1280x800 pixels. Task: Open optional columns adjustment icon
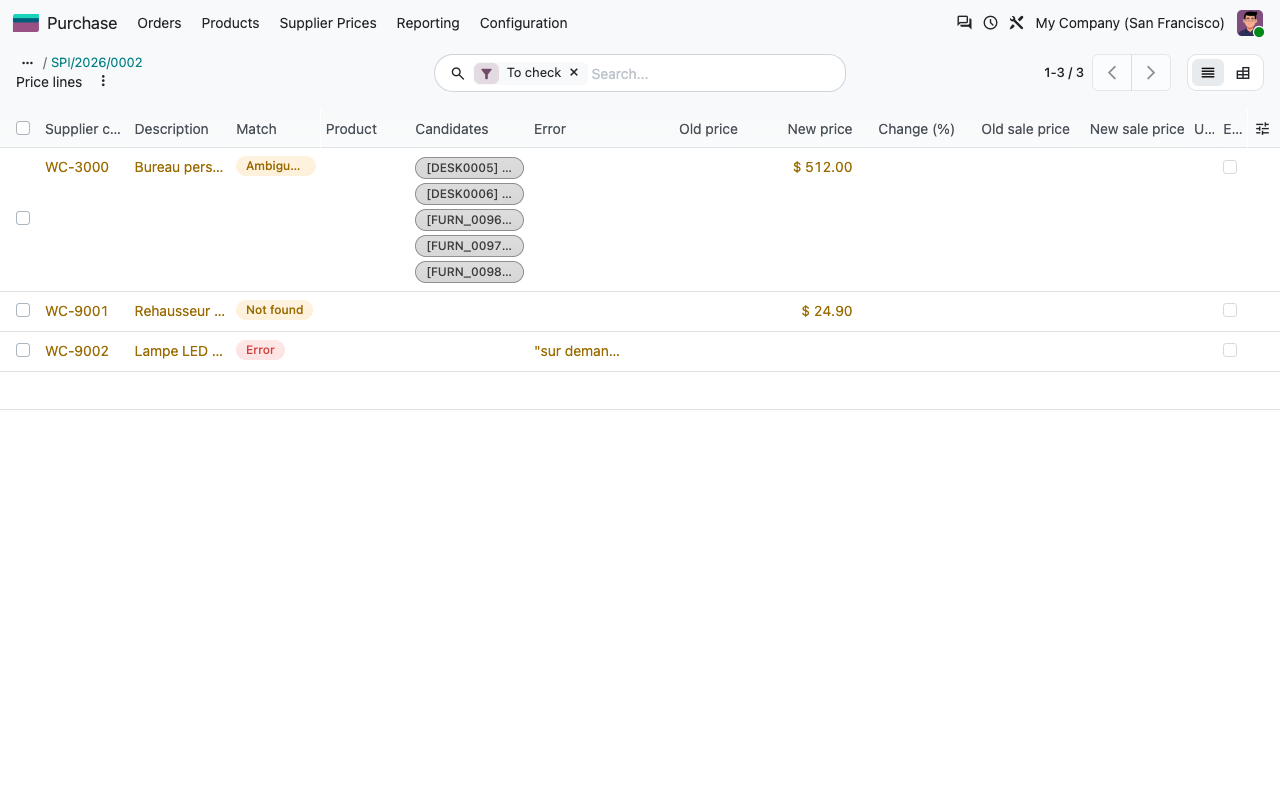1262,129
